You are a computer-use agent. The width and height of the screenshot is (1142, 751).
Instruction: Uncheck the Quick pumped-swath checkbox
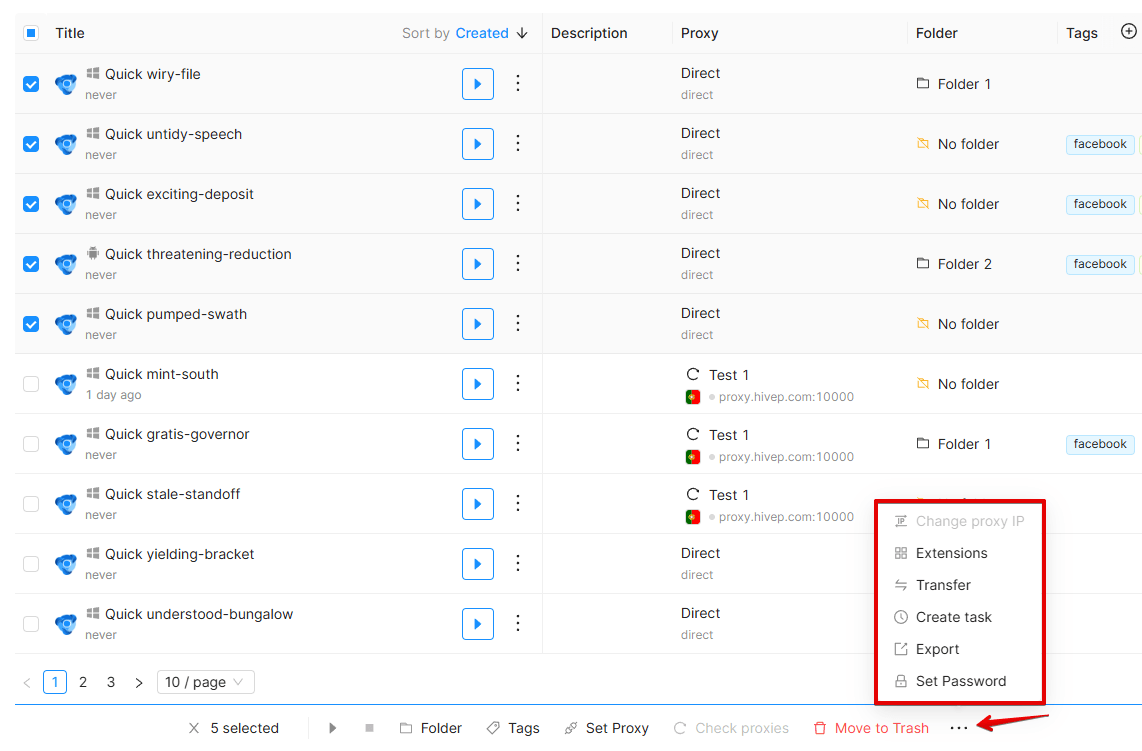point(31,323)
